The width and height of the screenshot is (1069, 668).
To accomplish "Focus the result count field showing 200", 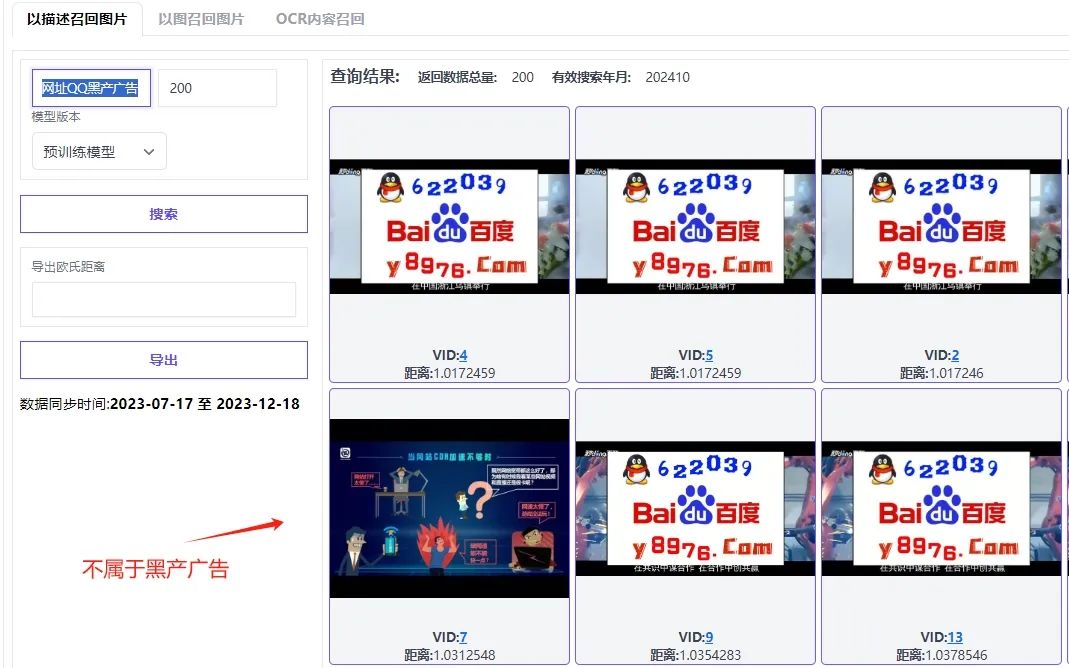I will click(217, 88).
